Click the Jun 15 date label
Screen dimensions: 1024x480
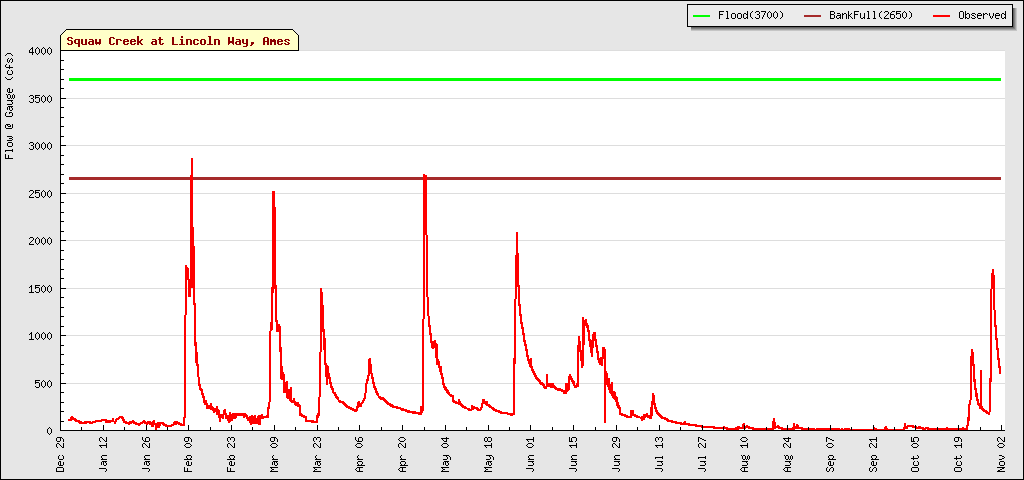coord(574,455)
